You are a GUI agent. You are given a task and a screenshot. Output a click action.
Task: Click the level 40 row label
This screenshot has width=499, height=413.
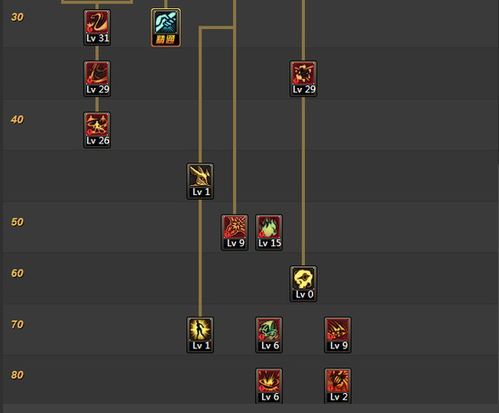pos(17,120)
